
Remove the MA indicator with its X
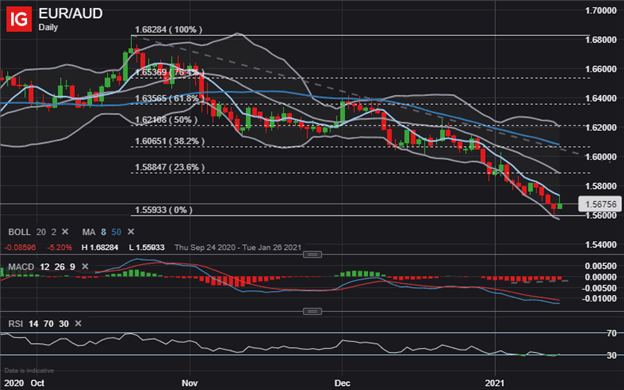click(131, 232)
